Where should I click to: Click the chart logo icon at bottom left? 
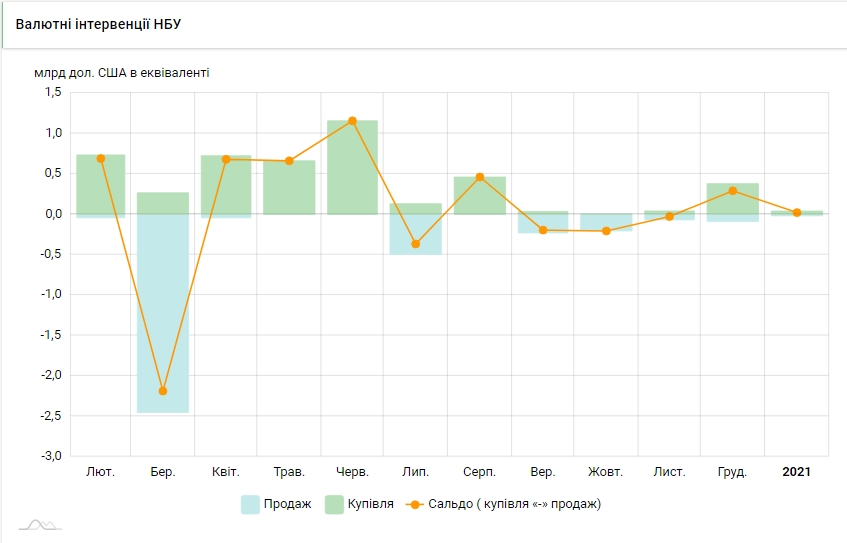pos(39,524)
